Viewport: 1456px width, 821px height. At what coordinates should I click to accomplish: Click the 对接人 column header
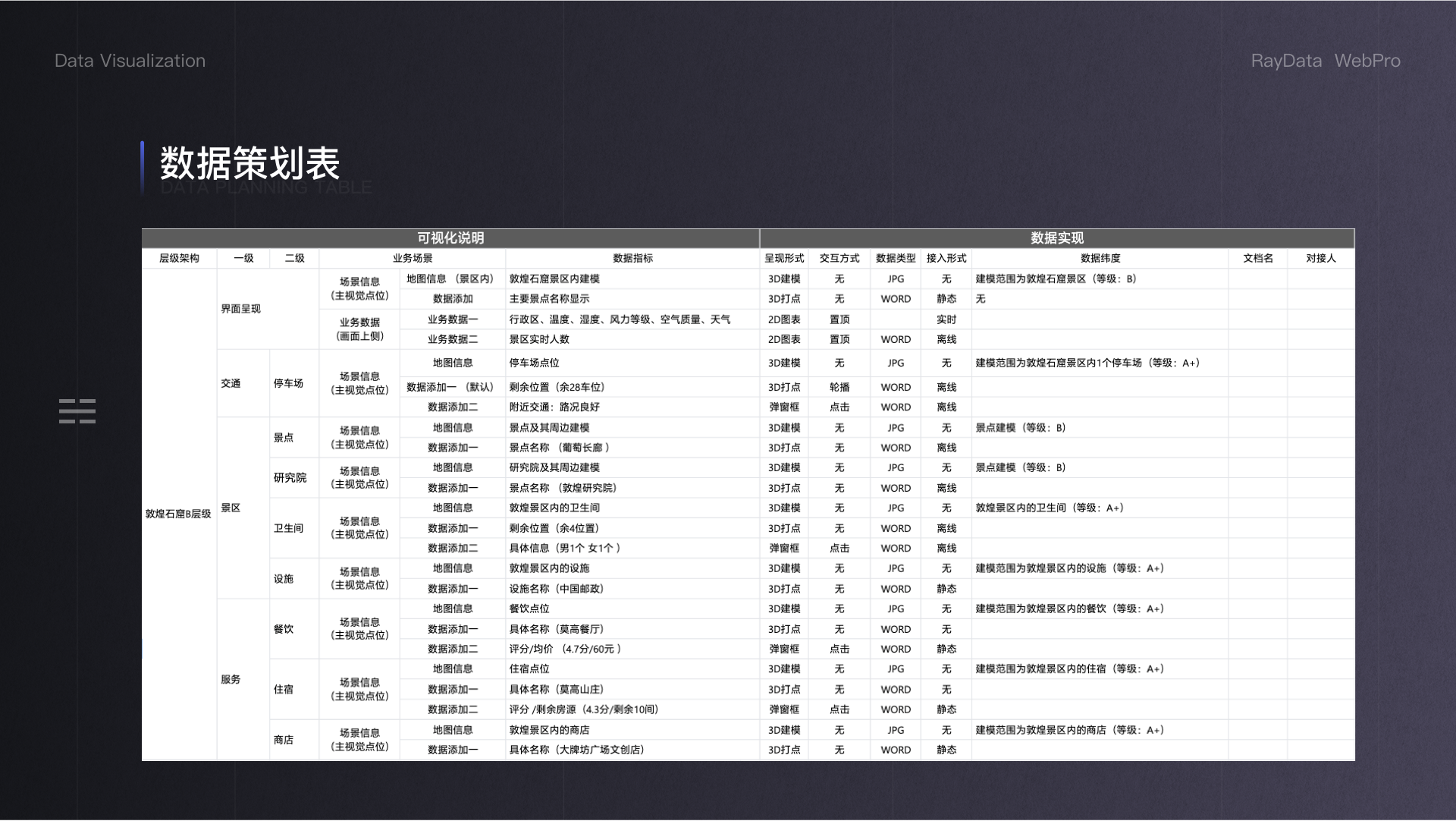1320,258
